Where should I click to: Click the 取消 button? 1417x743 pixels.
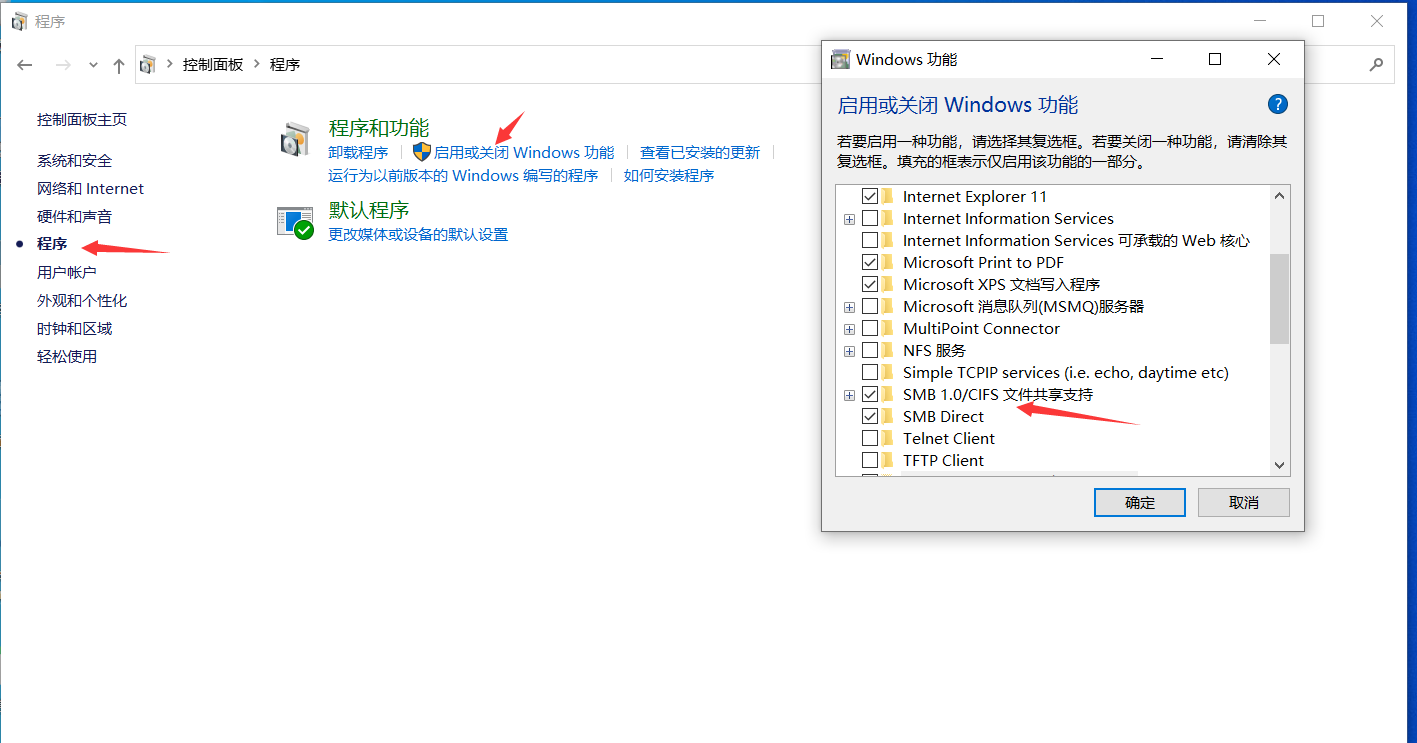[1244, 502]
